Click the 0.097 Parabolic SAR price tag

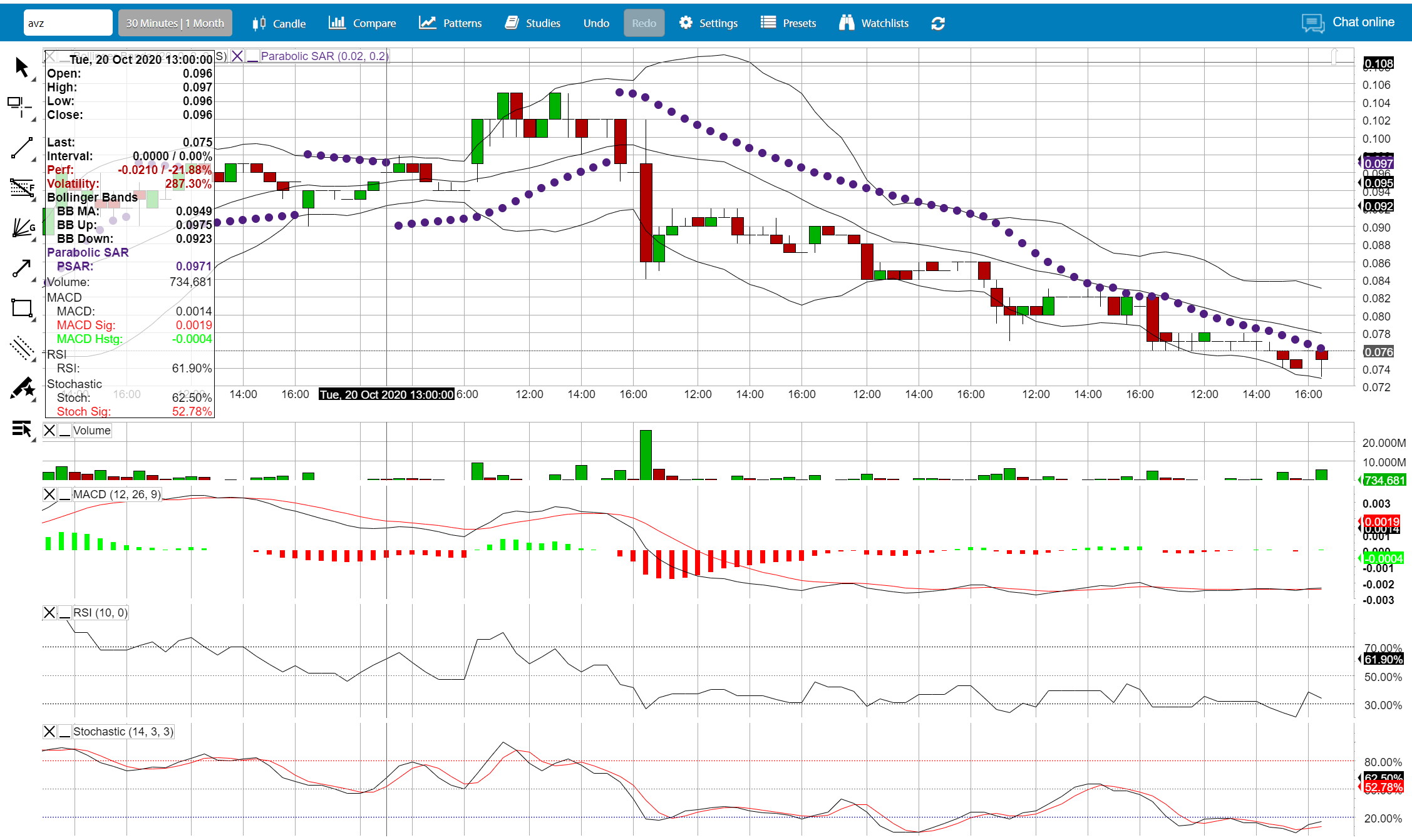1378,164
